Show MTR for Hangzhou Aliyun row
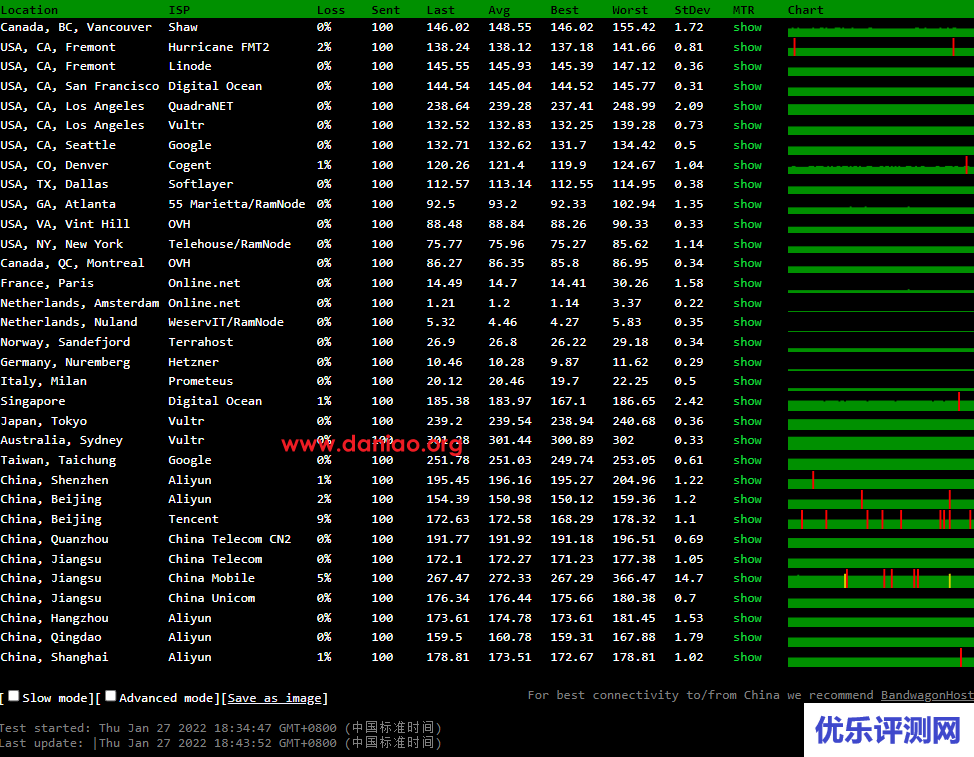Viewport: 974px width, 757px height. pyautogui.click(x=747, y=618)
